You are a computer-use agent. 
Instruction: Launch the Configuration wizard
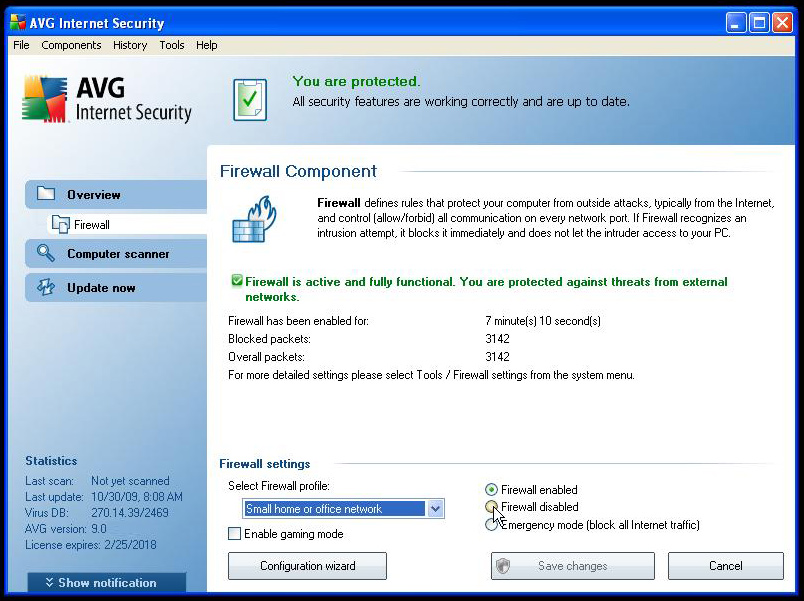(307, 566)
